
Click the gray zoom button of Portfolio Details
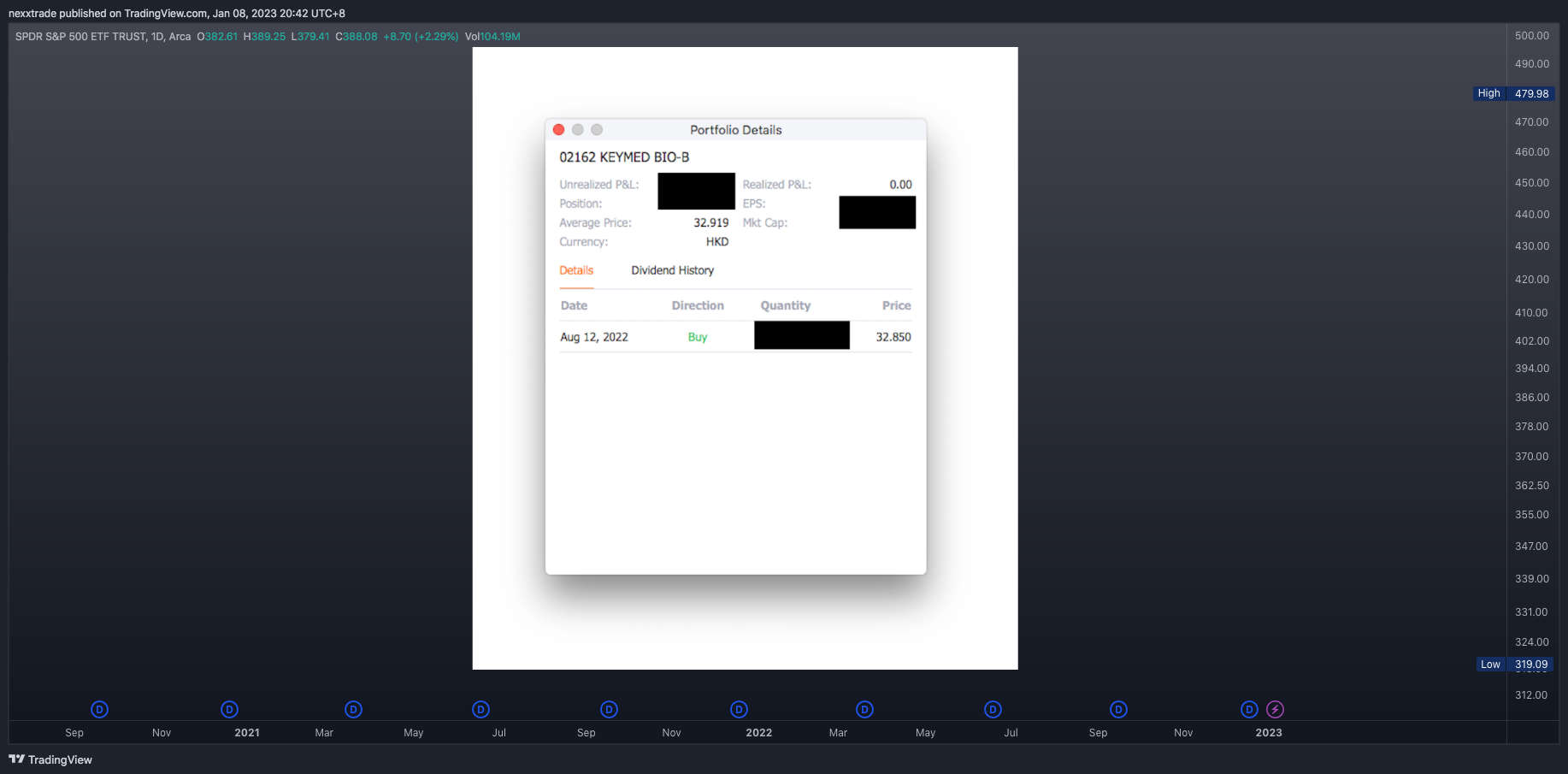[x=597, y=129]
